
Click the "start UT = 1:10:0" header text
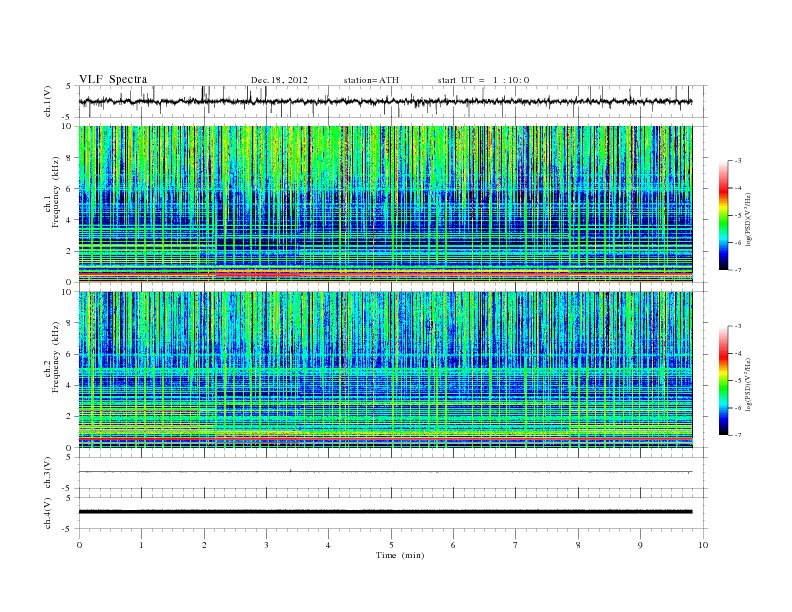click(x=483, y=80)
